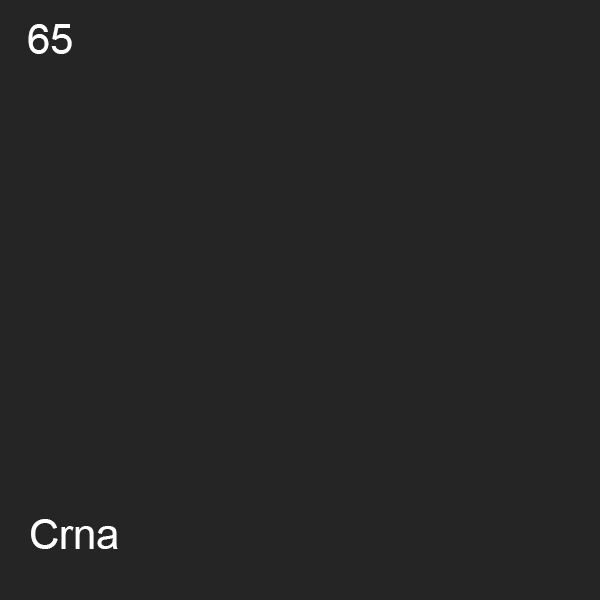Viewport: 600px width, 600px height.
Task: Click the center of the black swatch
Action: [x=300, y=300]
